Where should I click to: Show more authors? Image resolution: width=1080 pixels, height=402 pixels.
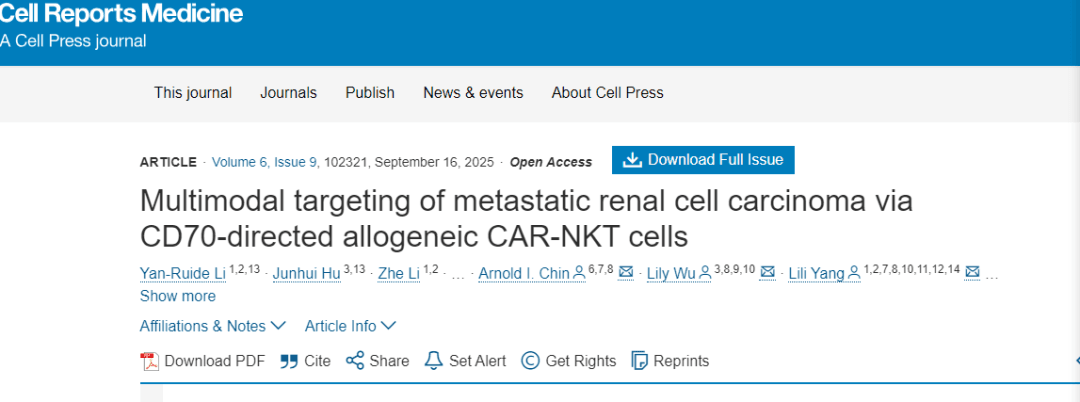pyautogui.click(x=178, y=296)
